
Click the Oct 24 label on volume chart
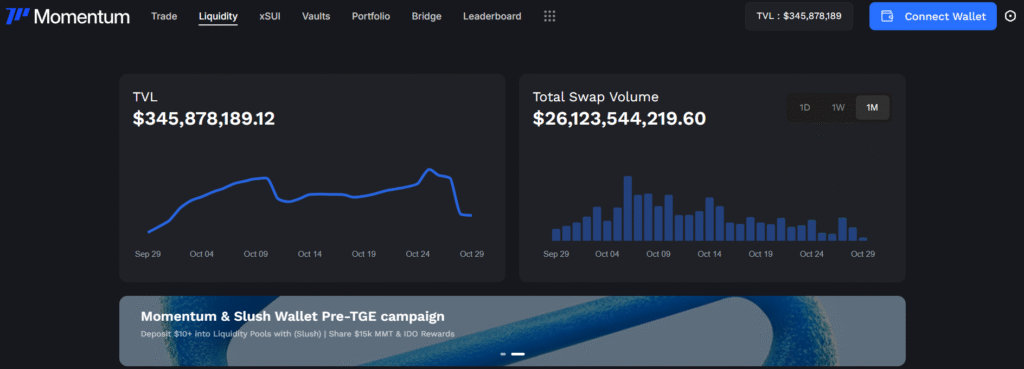coord(812,254)
